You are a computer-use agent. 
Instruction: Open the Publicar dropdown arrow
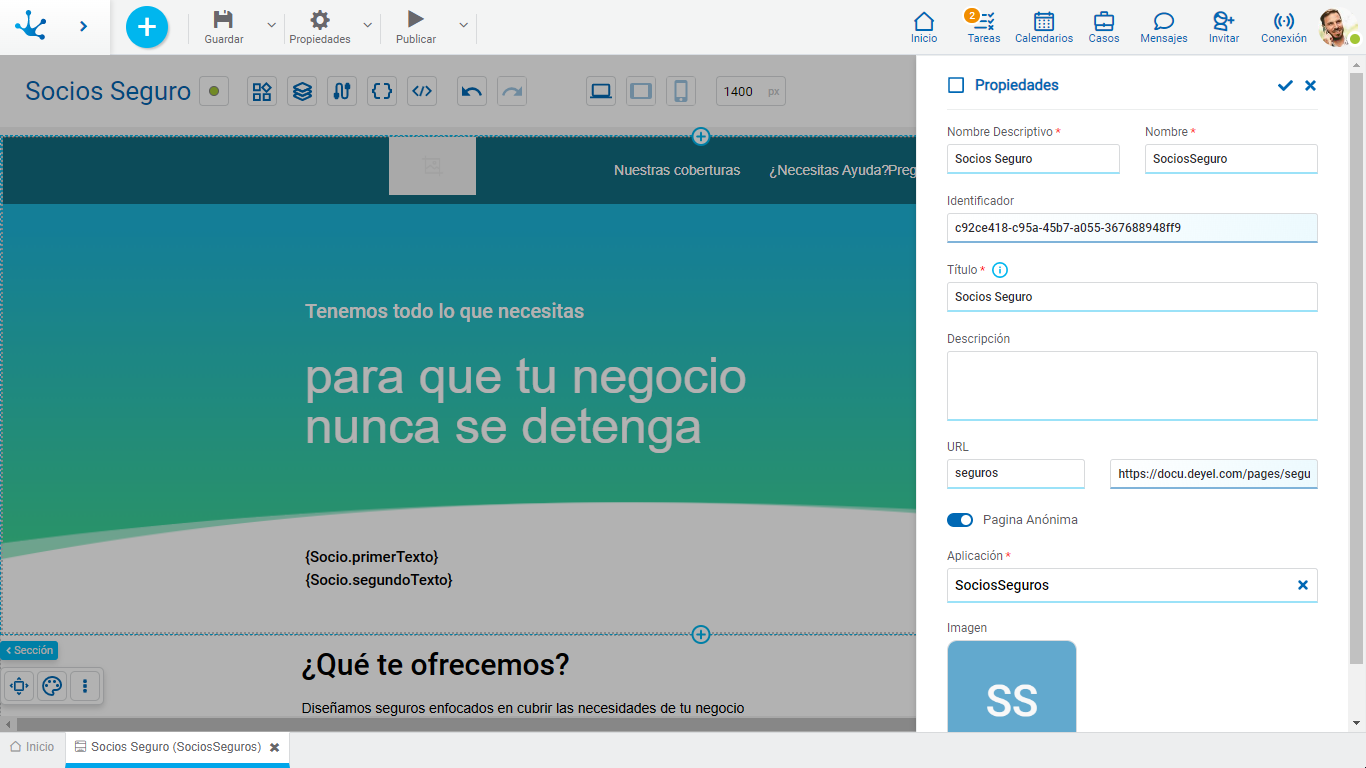click(x=463, y=25)
